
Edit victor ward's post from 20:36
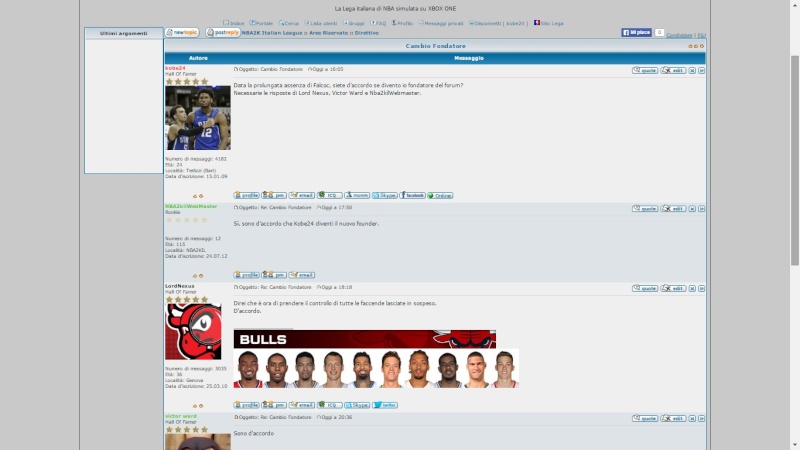(x=673, y=418)
